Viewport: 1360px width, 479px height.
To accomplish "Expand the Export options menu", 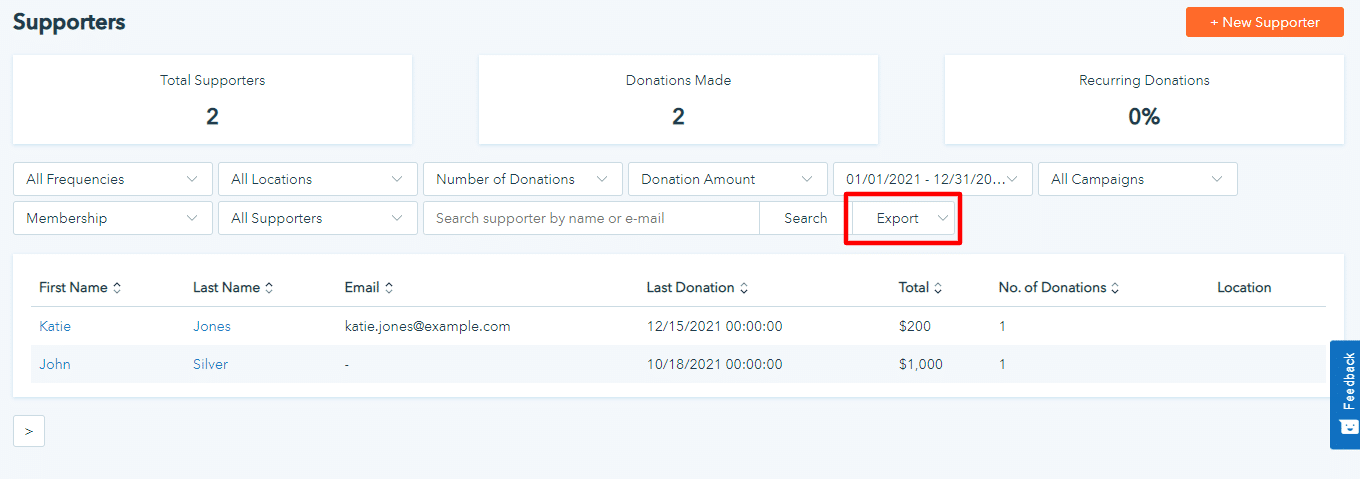I will (x=904, y=218).
